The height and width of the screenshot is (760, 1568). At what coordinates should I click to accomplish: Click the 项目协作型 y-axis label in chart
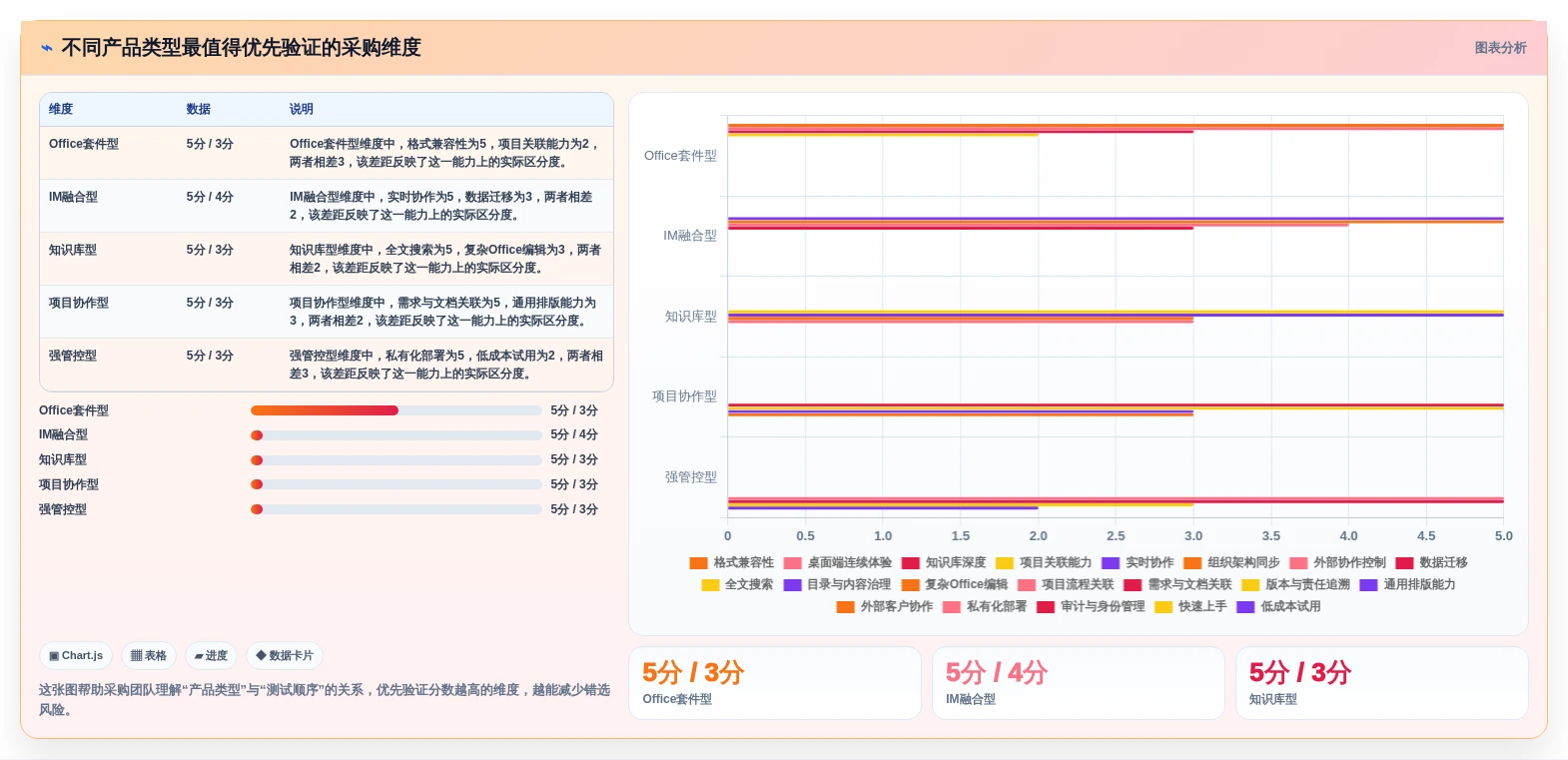tap(684, 396)
